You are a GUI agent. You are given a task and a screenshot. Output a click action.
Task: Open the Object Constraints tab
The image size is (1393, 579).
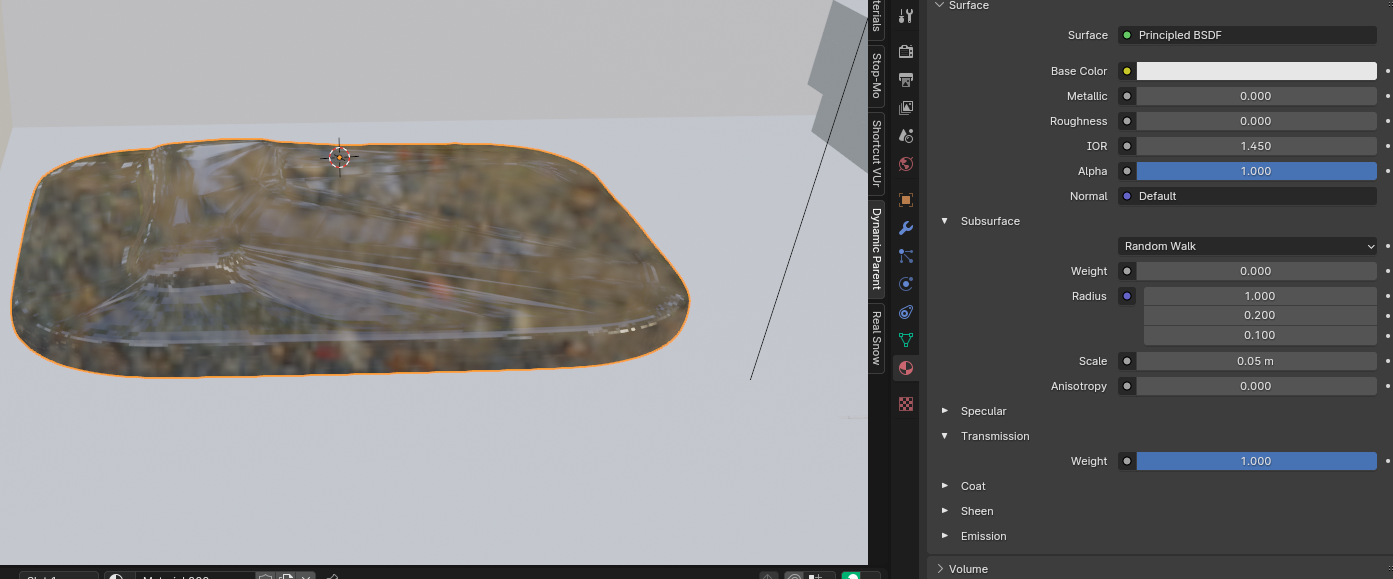[906, 312]
